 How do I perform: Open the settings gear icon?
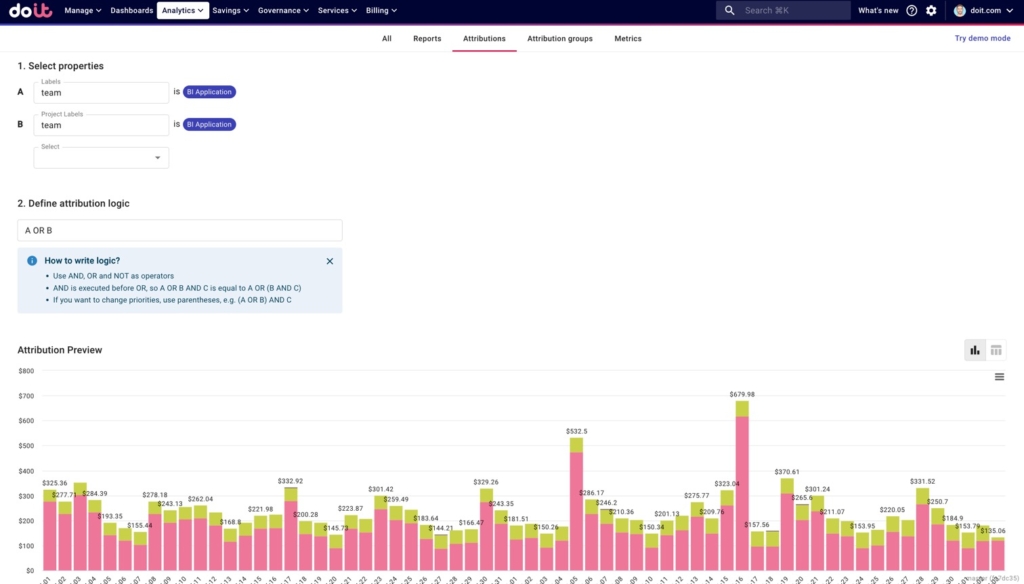point(932,10)
